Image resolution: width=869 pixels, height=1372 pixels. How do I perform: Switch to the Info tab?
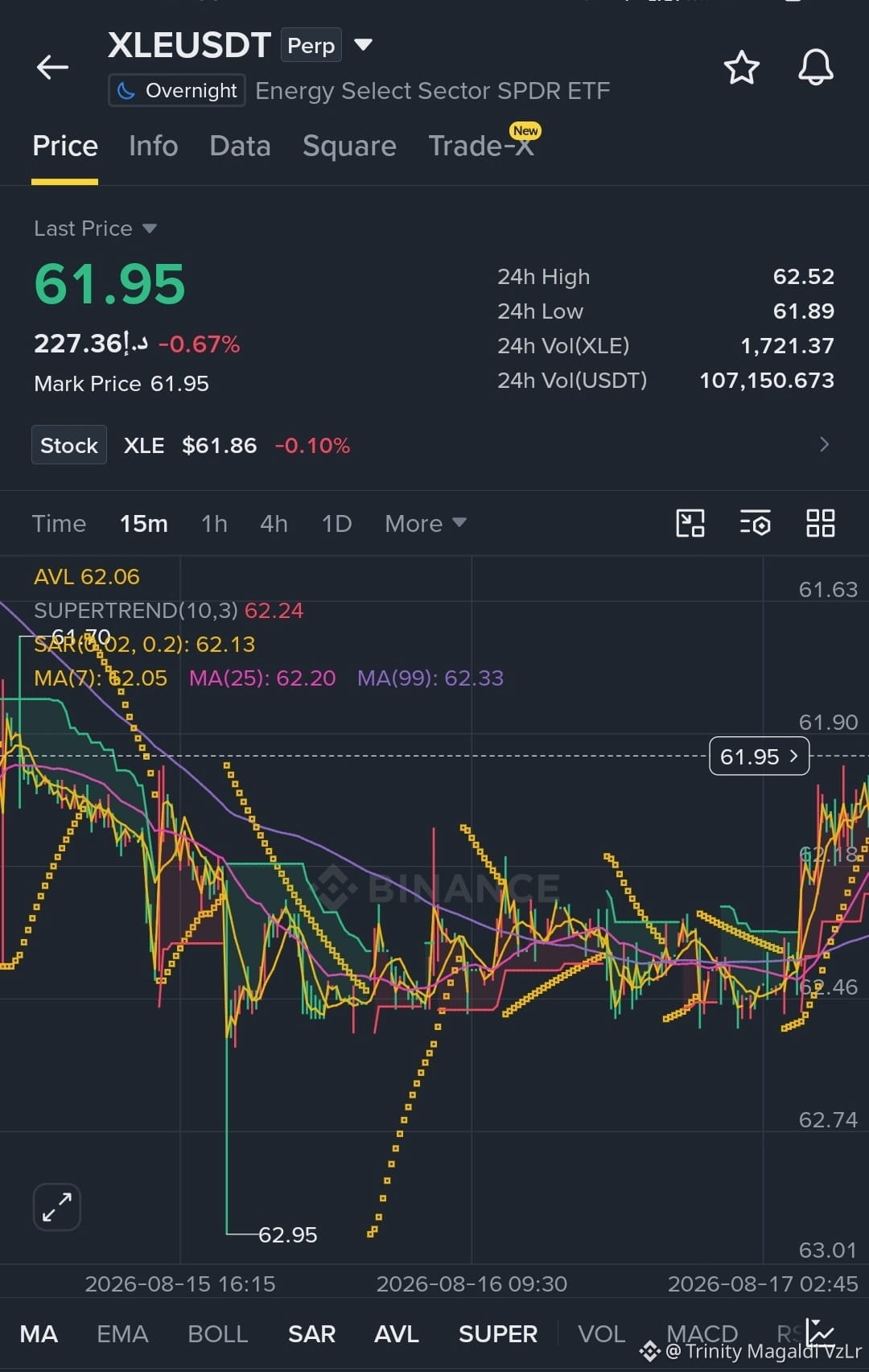(153, 146)
